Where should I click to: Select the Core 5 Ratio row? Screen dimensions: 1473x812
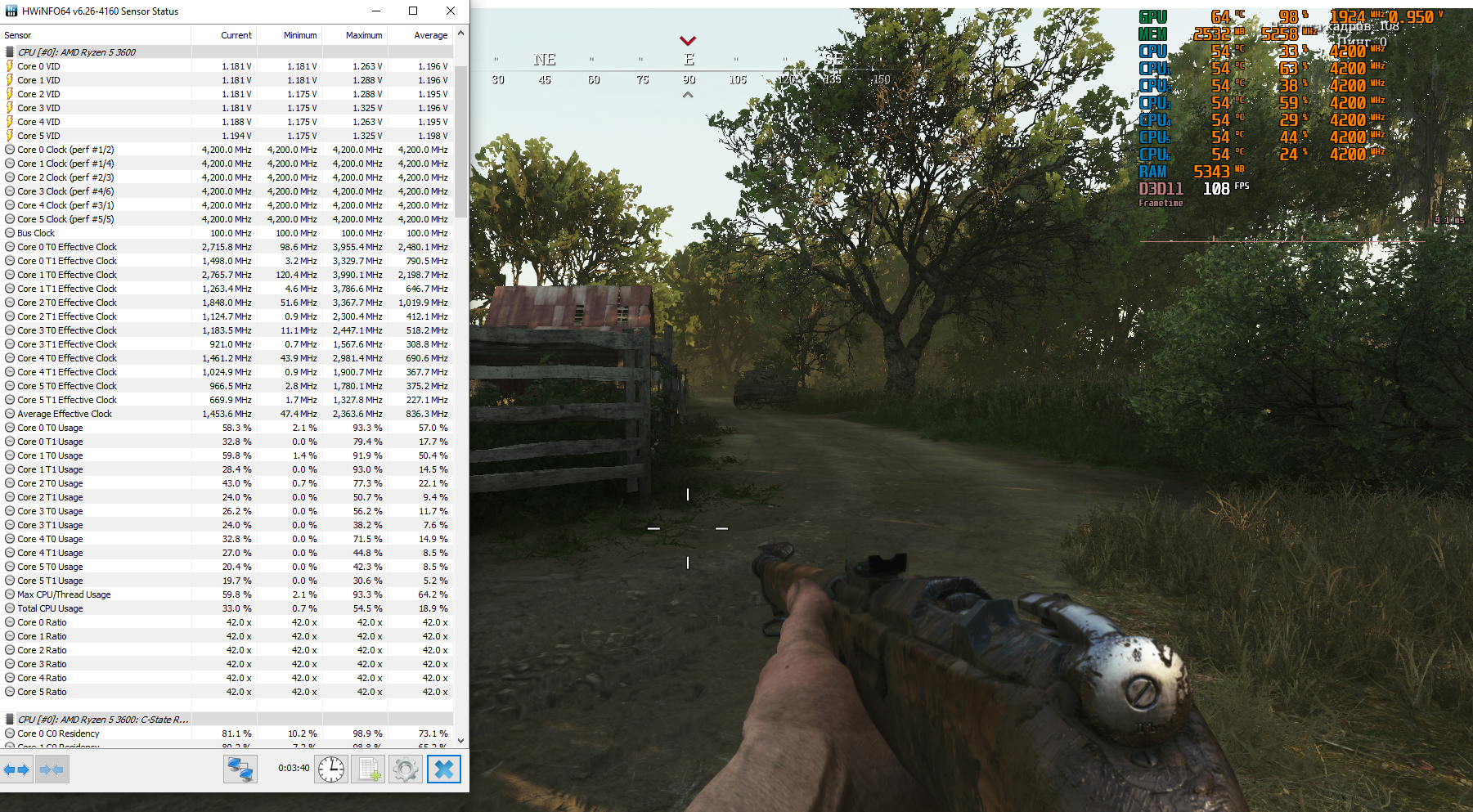pos(227,692)
